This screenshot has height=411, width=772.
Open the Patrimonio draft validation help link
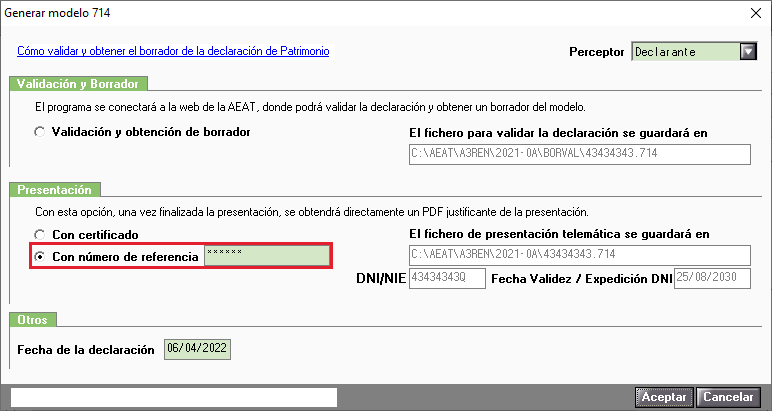coord(173,51)
